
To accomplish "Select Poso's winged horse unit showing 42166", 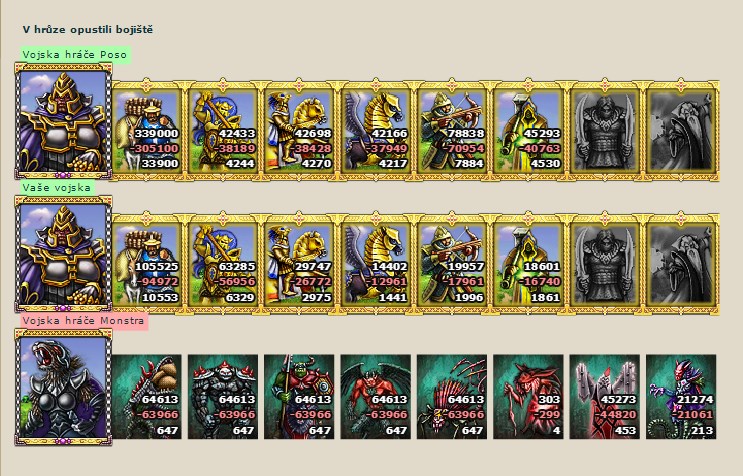I will tap(375, 131).
